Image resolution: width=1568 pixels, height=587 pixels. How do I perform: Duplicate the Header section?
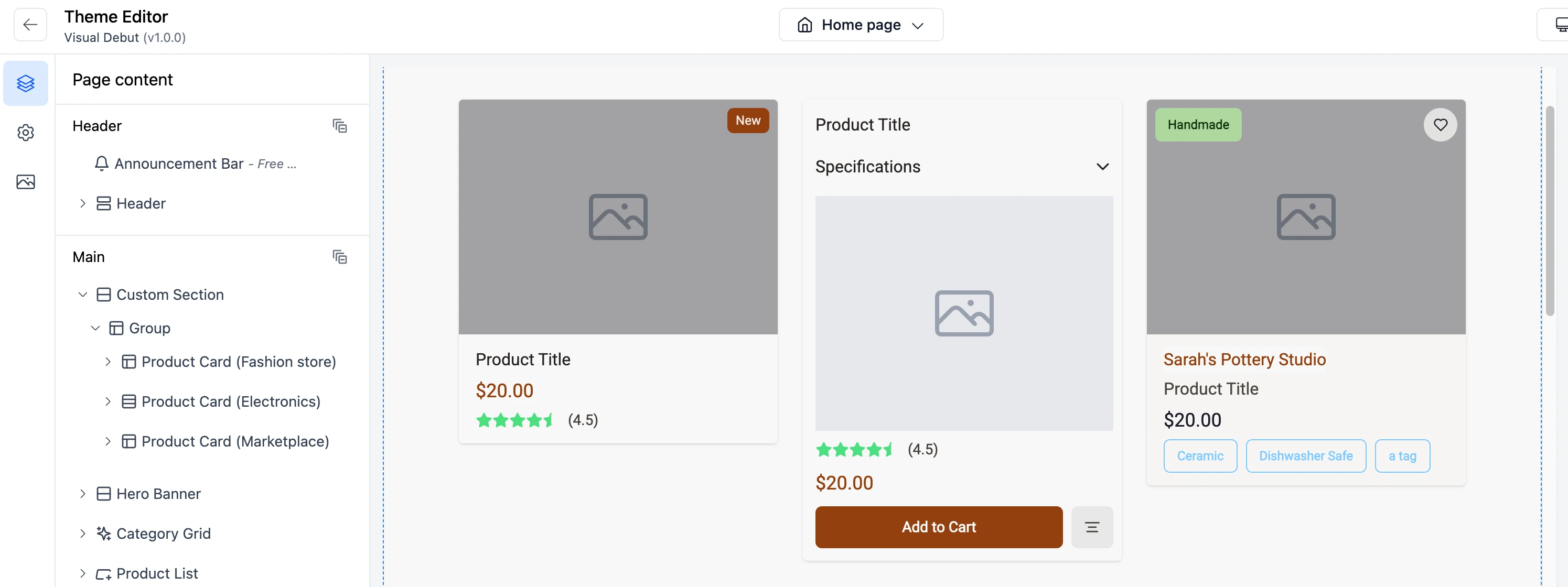(340, 126)
